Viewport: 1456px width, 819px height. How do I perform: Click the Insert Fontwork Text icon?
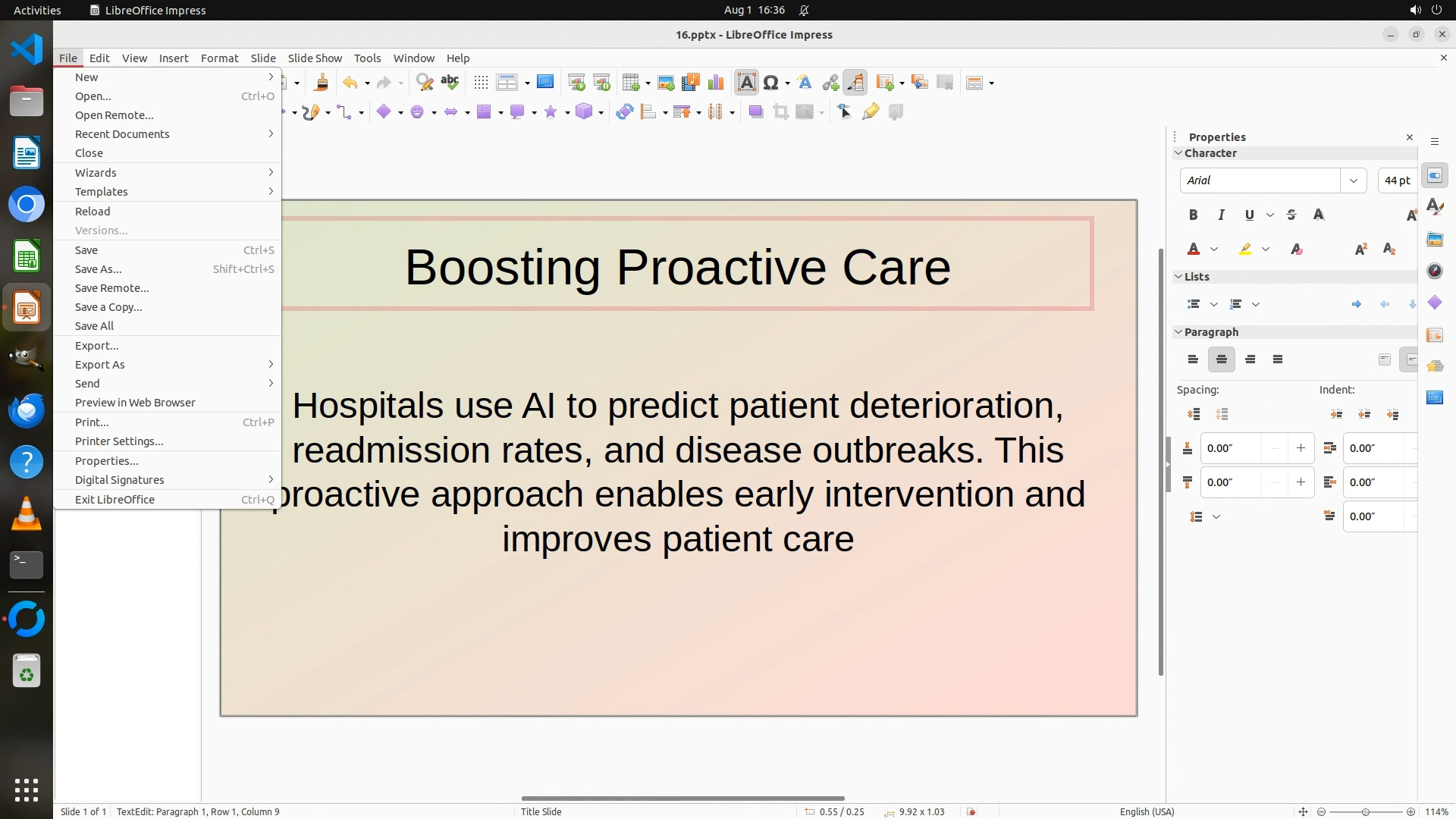tap(805, 83)
